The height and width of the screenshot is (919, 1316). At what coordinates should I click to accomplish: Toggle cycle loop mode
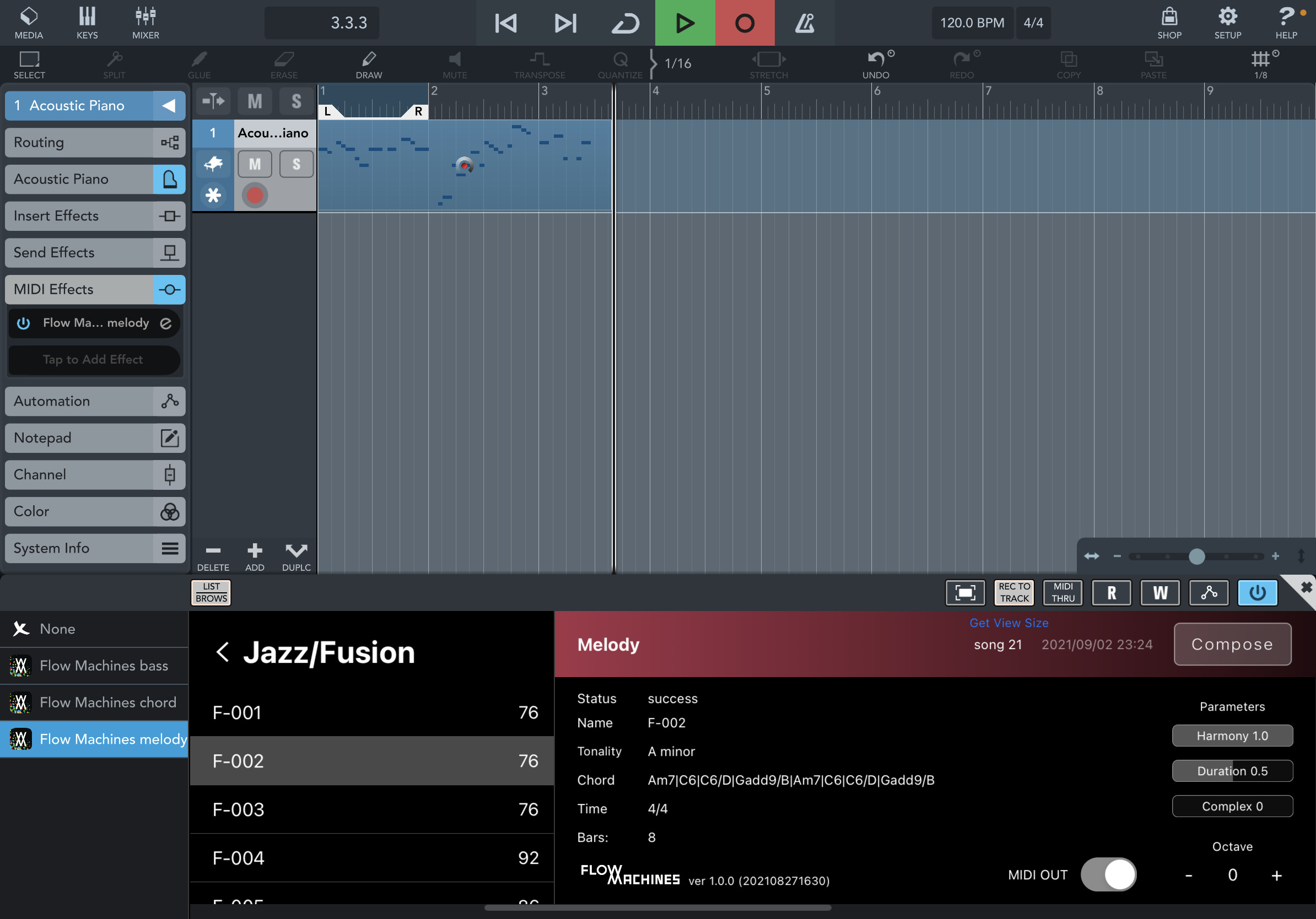click(625, 23)
